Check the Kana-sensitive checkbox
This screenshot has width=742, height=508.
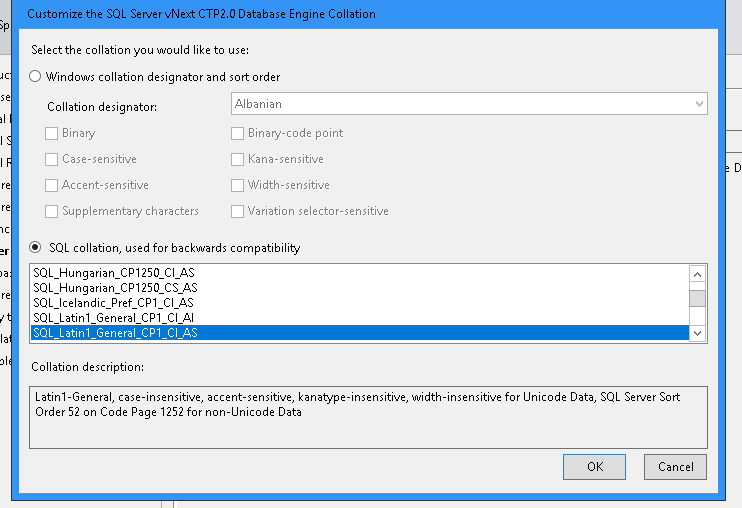pyautogui.click(x=237, y=159)
